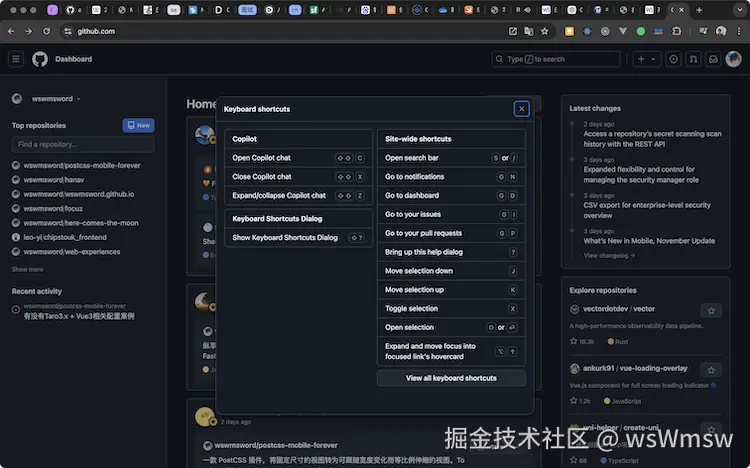Screen dimensions: 750x468
Task: Reload the github.com page
Action: coord(46,31)
